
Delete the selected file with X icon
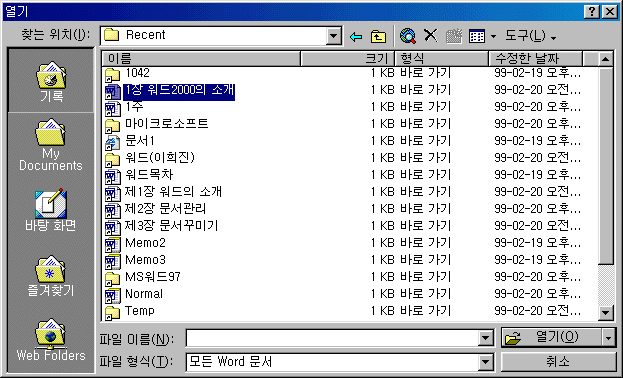coord(430,36)
